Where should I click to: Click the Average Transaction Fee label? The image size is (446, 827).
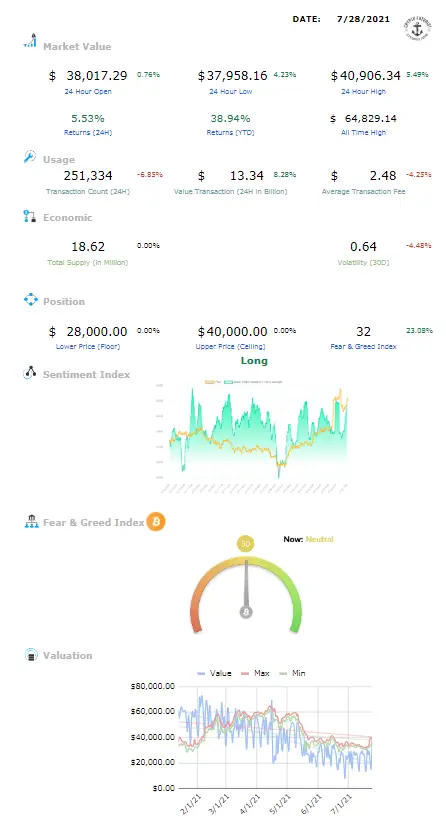point(363,191)
